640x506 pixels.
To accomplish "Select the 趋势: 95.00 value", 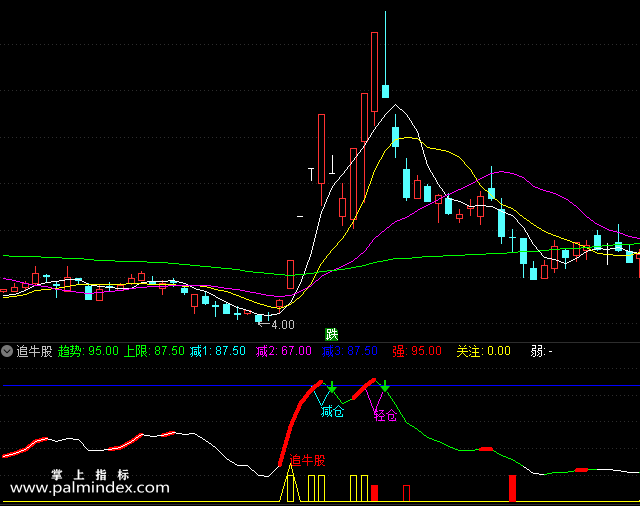I will pos(88,351).
